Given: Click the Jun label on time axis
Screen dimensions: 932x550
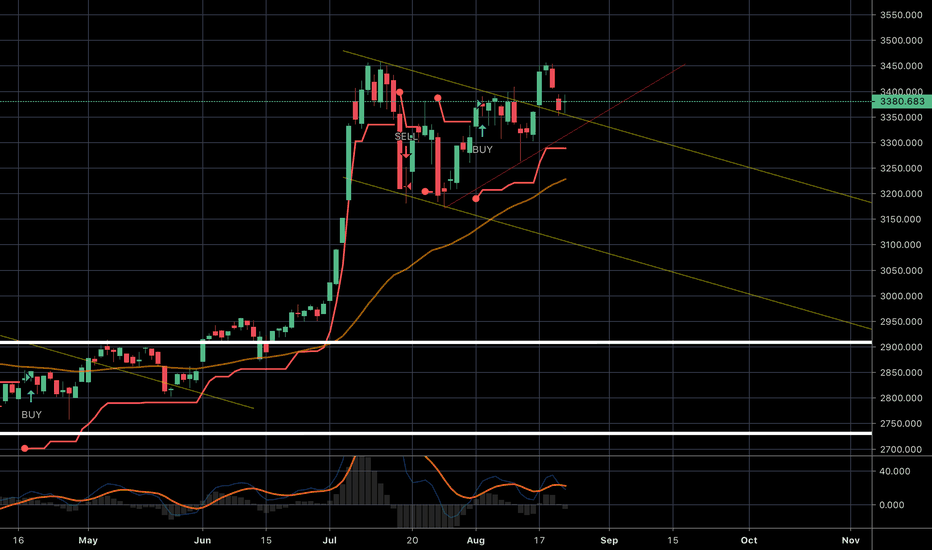Looking at the screenshot, I should pos(203,540).
